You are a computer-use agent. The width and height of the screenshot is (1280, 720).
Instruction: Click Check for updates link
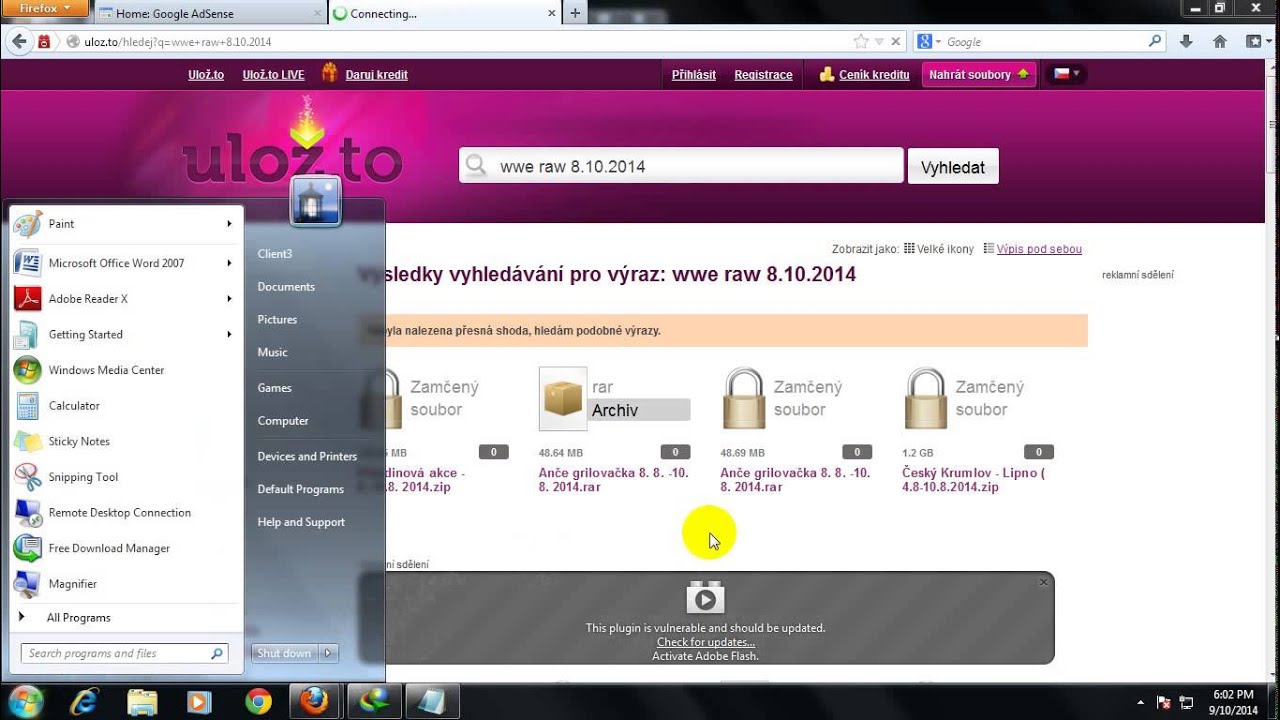click(x=705, y=642)
